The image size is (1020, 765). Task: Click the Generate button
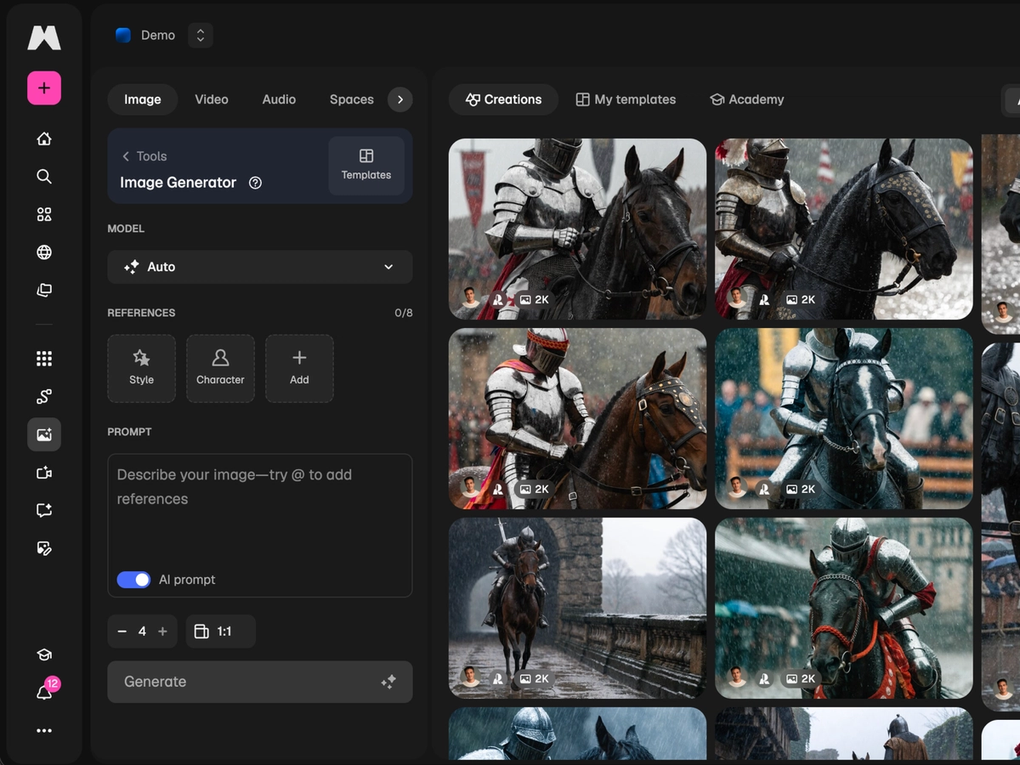[x=260, y=682]
